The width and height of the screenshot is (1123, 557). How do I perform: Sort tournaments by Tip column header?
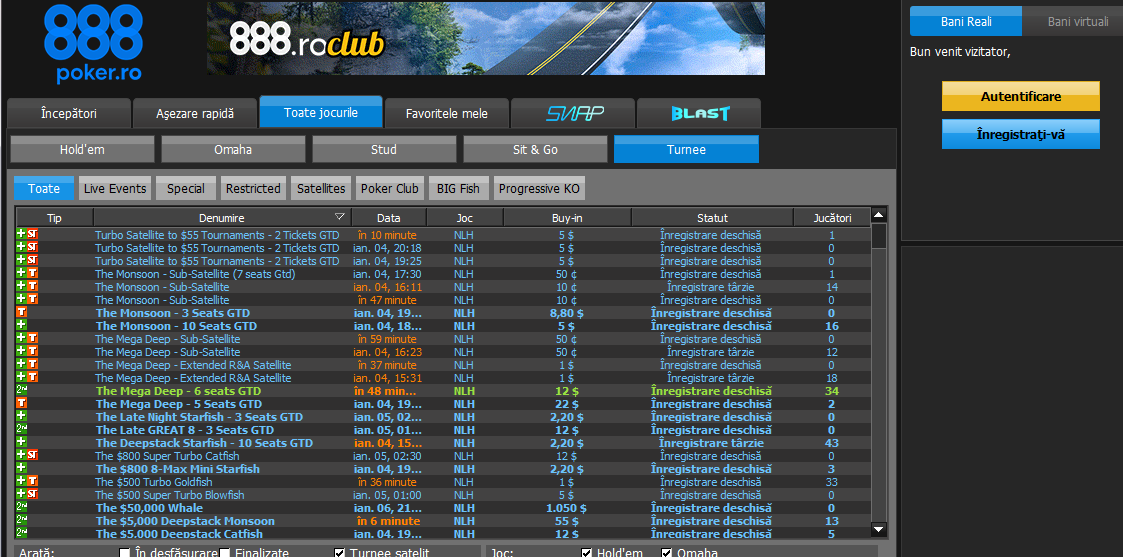point(54,218)
